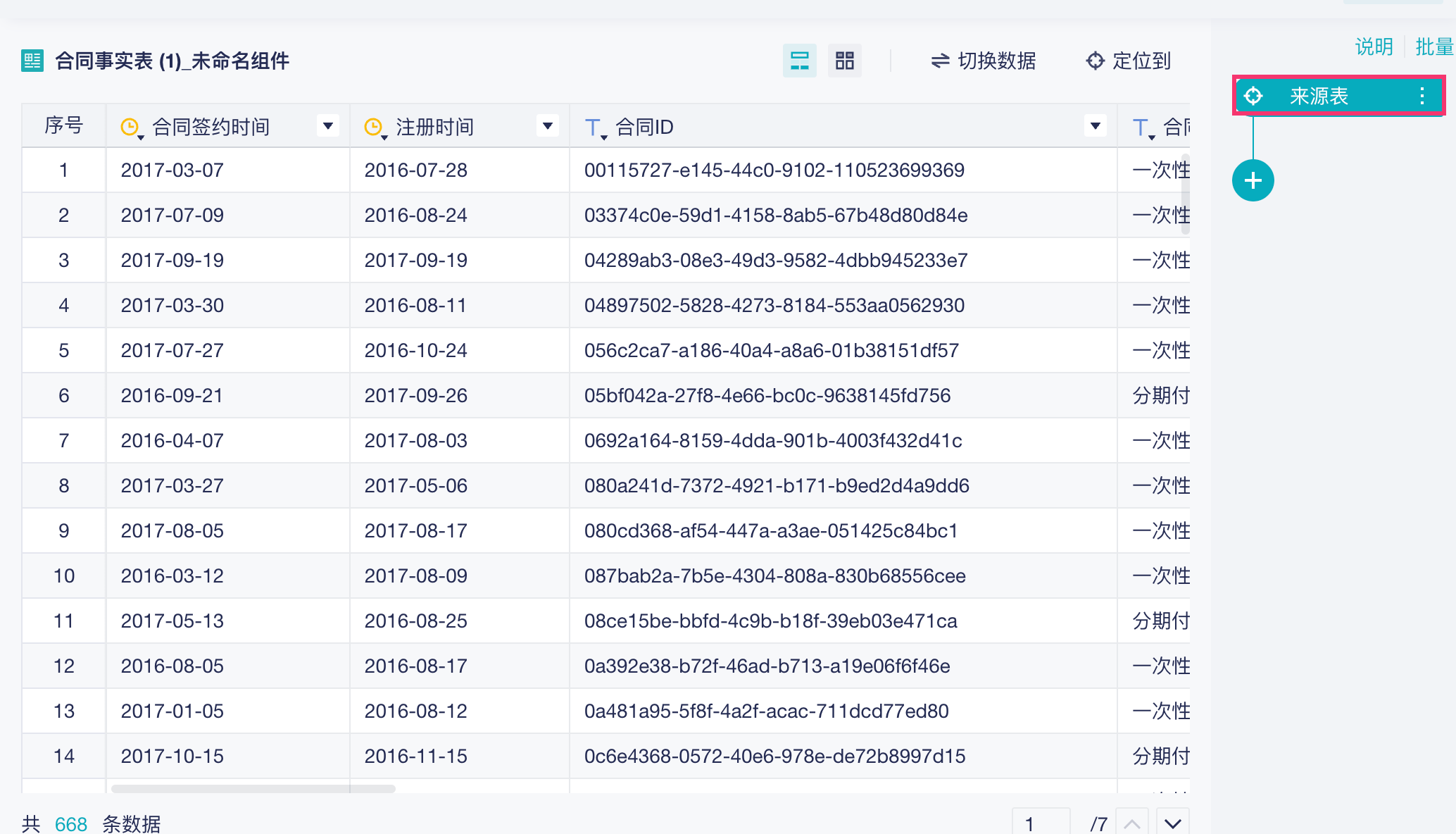The width and height of the screenshot is (1456, 834).
Task: Go to the previous page with the up chevron
Action: [x=1132, y=823]
